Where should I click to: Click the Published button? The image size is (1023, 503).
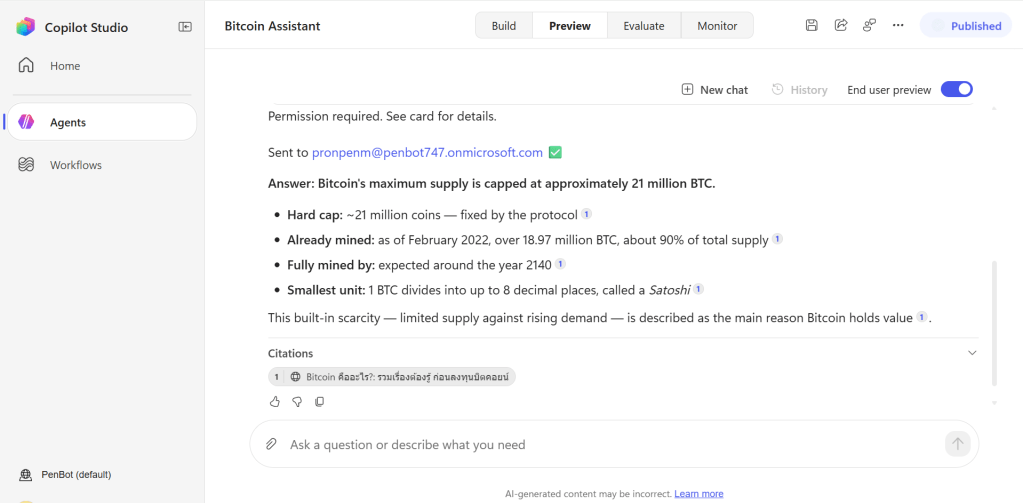tap(966, 26)
